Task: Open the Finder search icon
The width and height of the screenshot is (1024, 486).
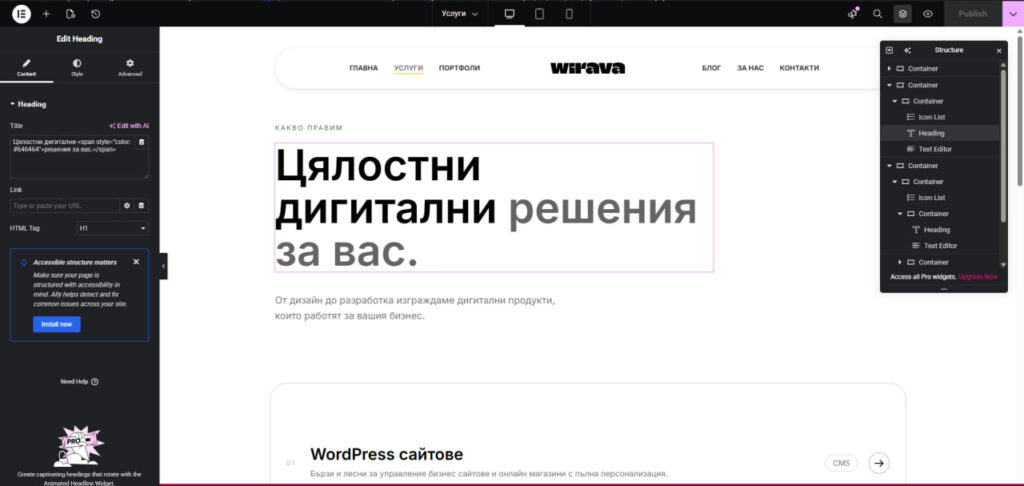Action: (877, 14)
